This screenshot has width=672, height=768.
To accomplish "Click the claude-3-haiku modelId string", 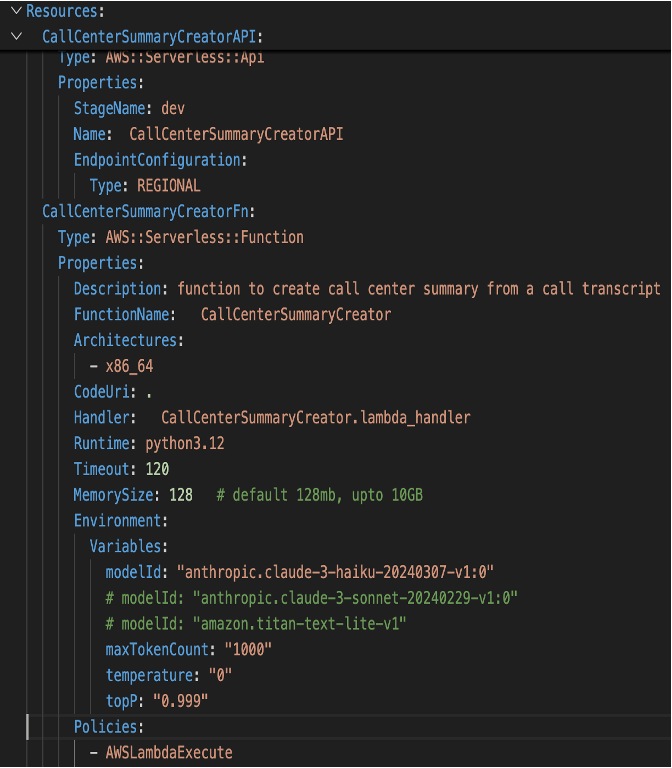I will click(x=336, y=572).
